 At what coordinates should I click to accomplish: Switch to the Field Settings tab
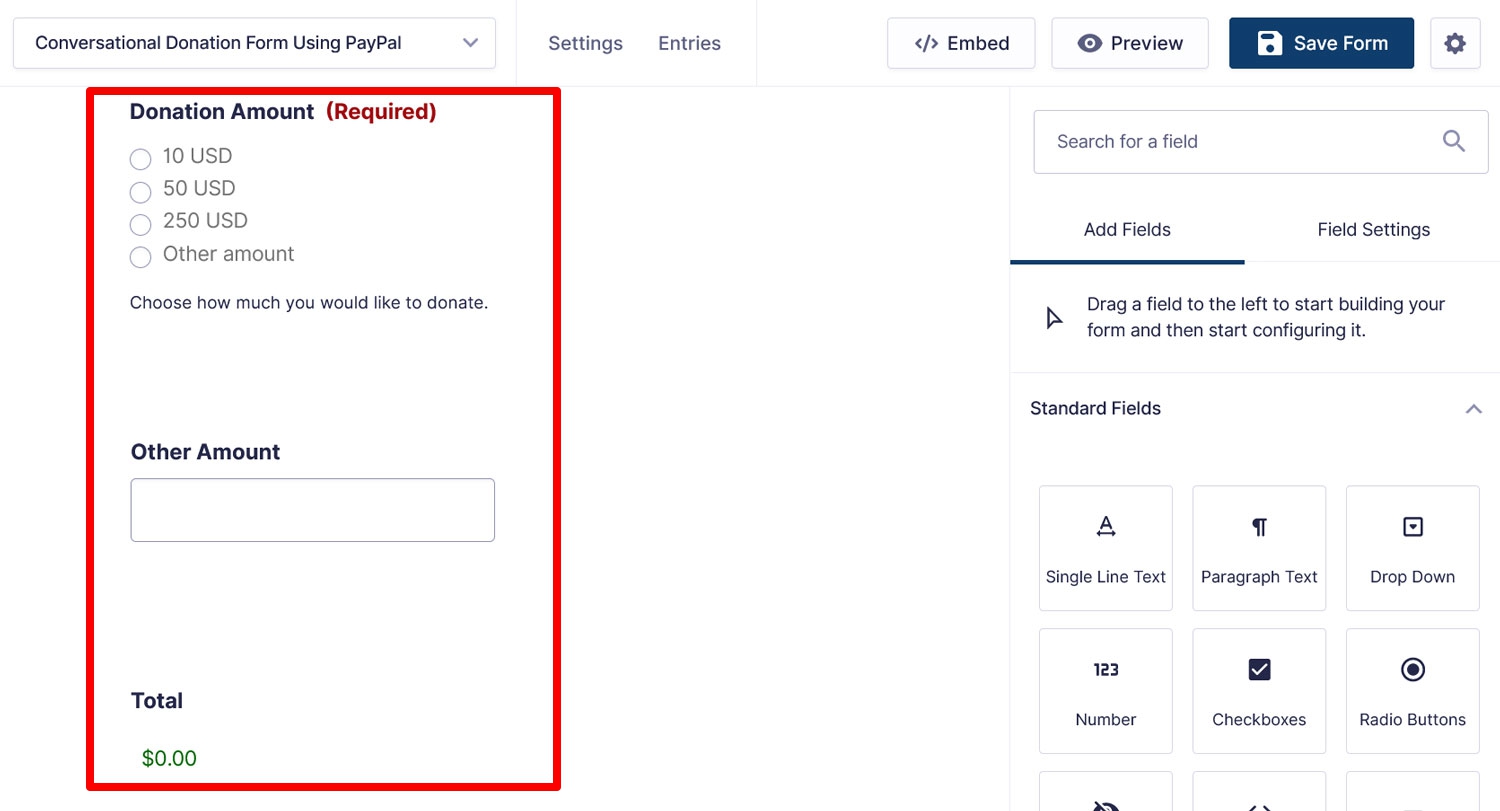coord(1373,229)
